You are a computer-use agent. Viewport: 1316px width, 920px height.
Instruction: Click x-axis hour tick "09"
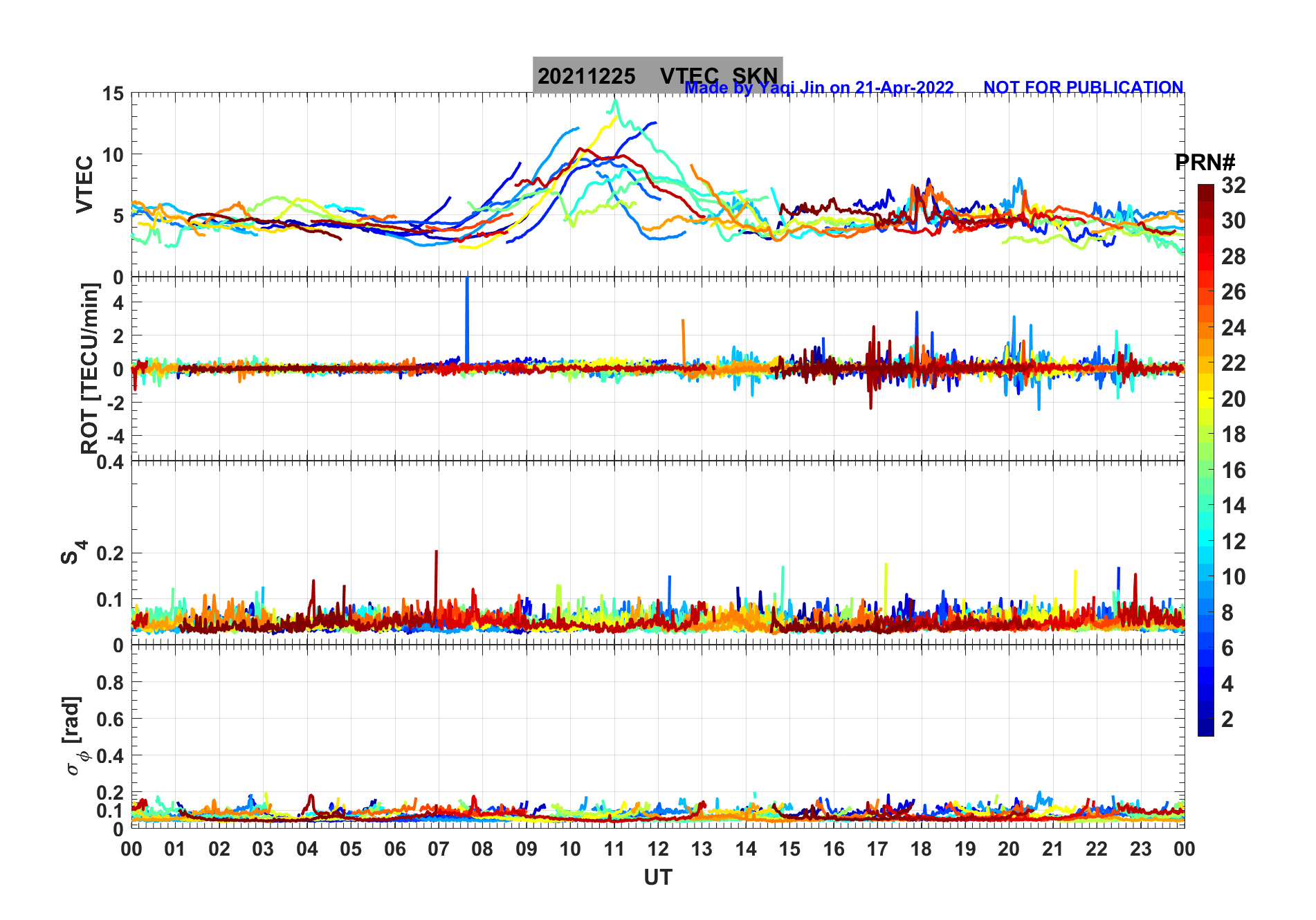[x=527, y=849]
